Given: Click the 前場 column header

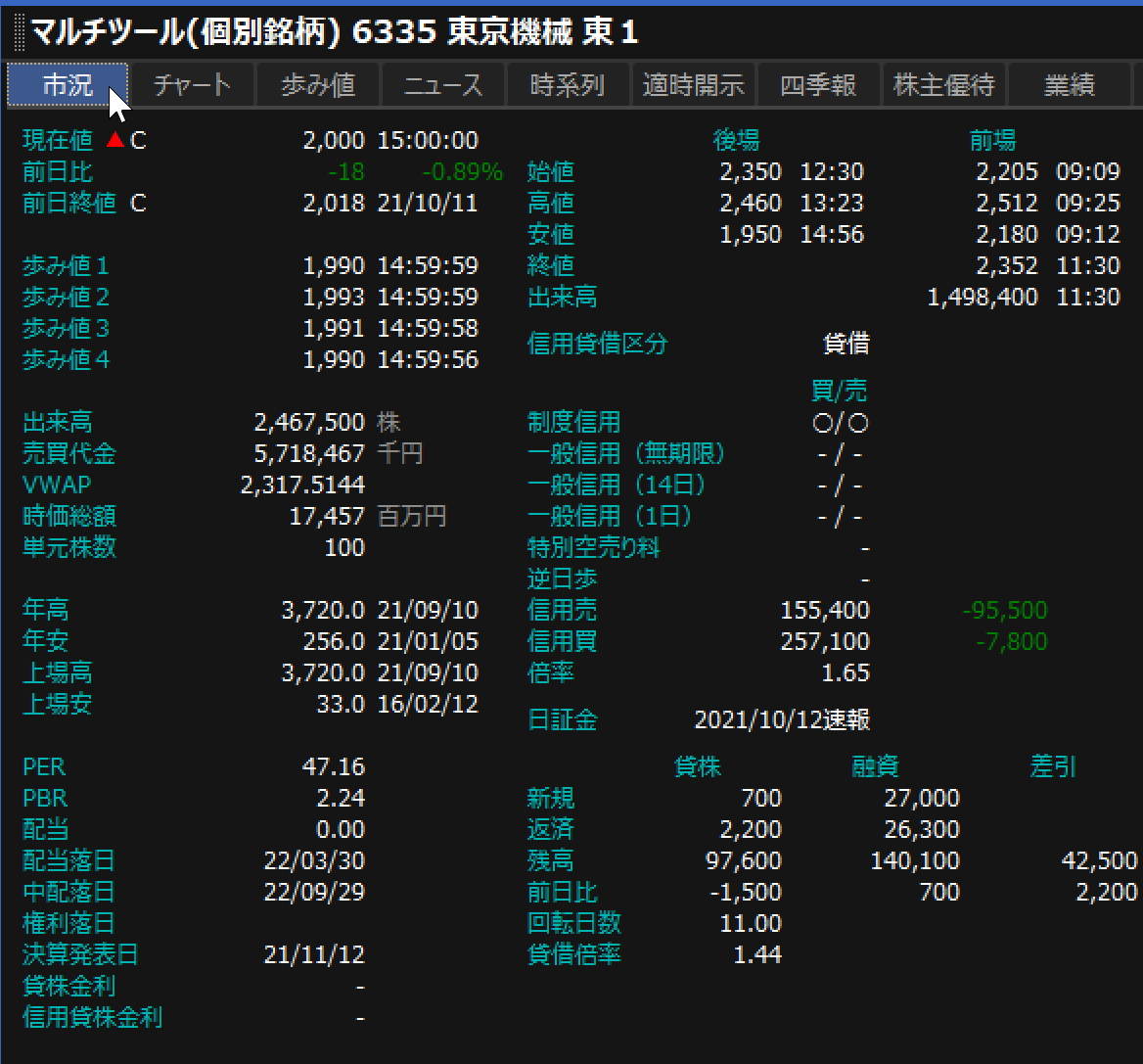Looking at the screenshot, I should tap(992, 140).
